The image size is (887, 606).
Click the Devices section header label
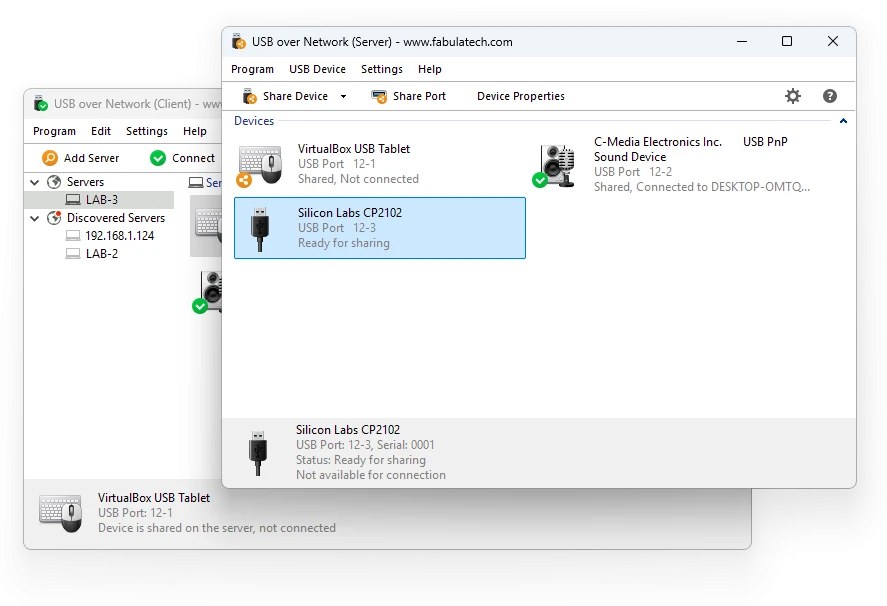click(x=254, y=121)
